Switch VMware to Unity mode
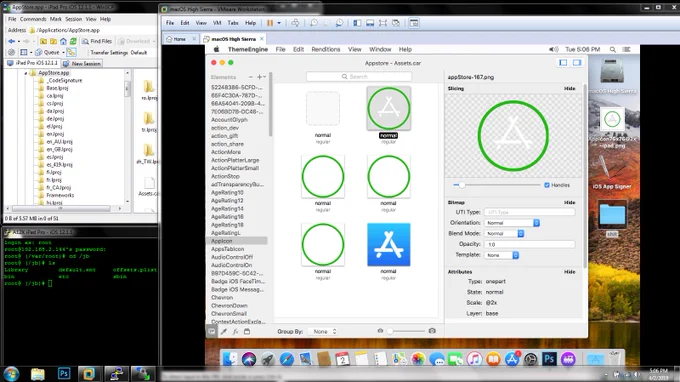This screenshot has width=680, height=382. (x=396, y=23)
